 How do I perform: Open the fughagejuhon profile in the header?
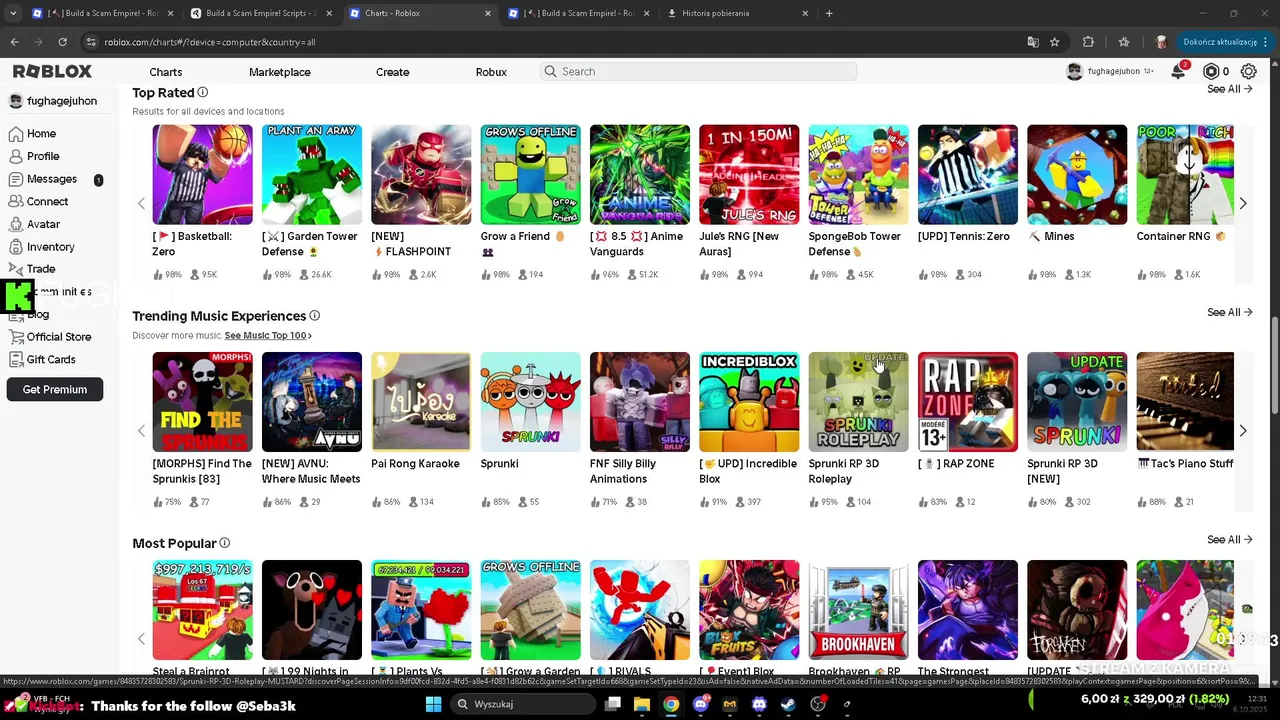click(1109, 71)
